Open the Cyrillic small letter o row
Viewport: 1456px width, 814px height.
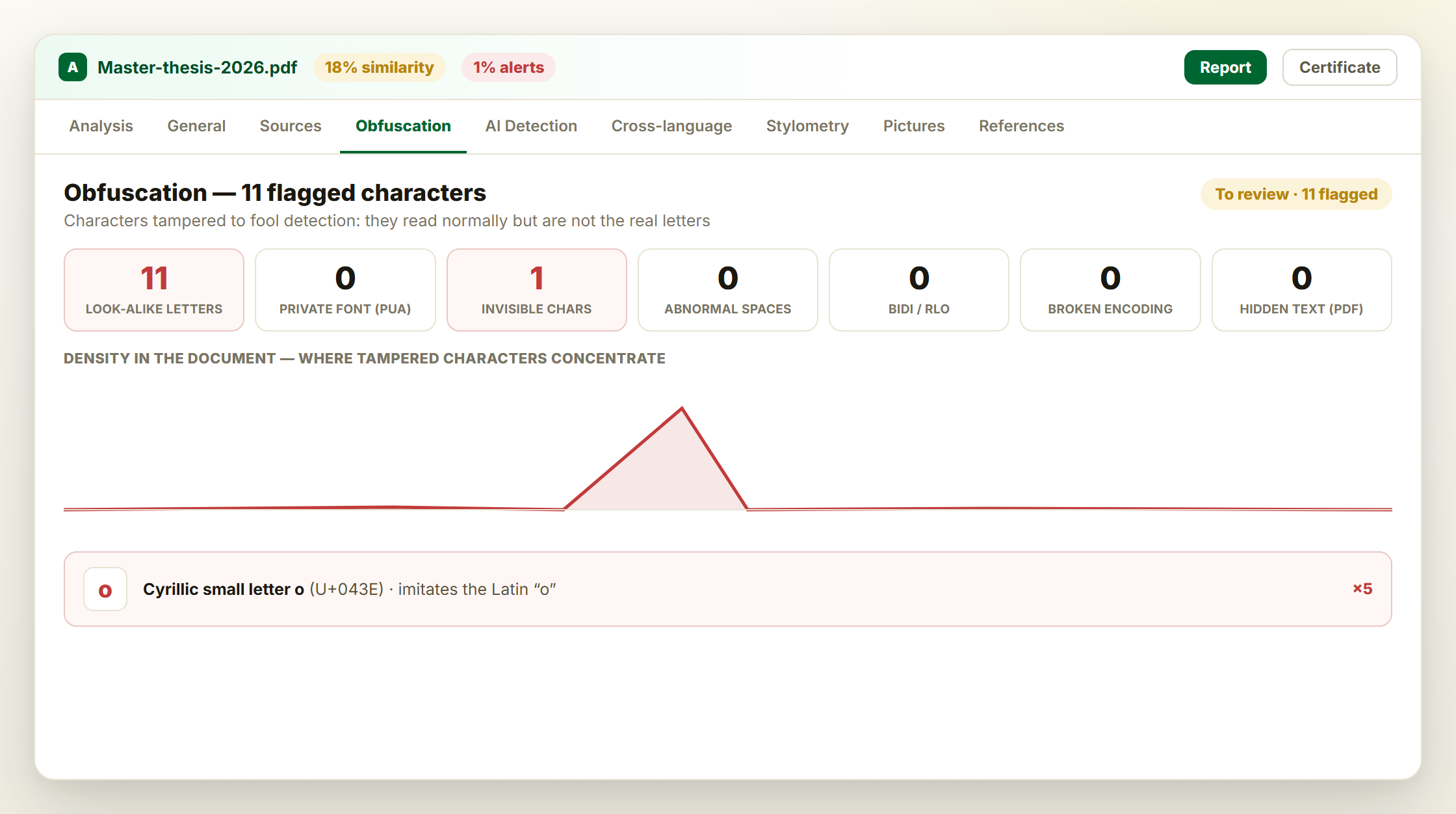[x=728, y=589]
